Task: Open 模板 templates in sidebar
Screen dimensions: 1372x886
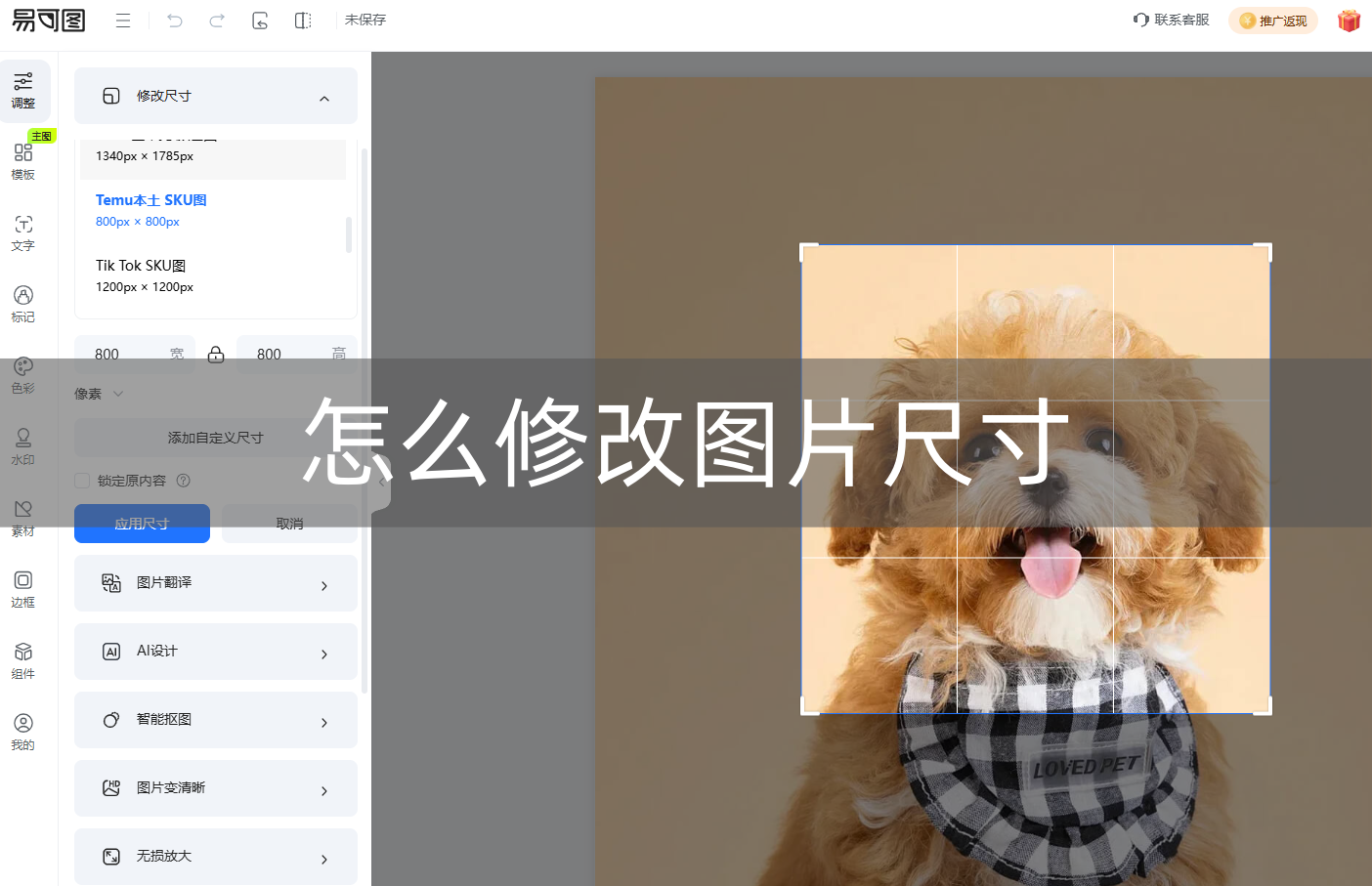Action: point(23,162)
